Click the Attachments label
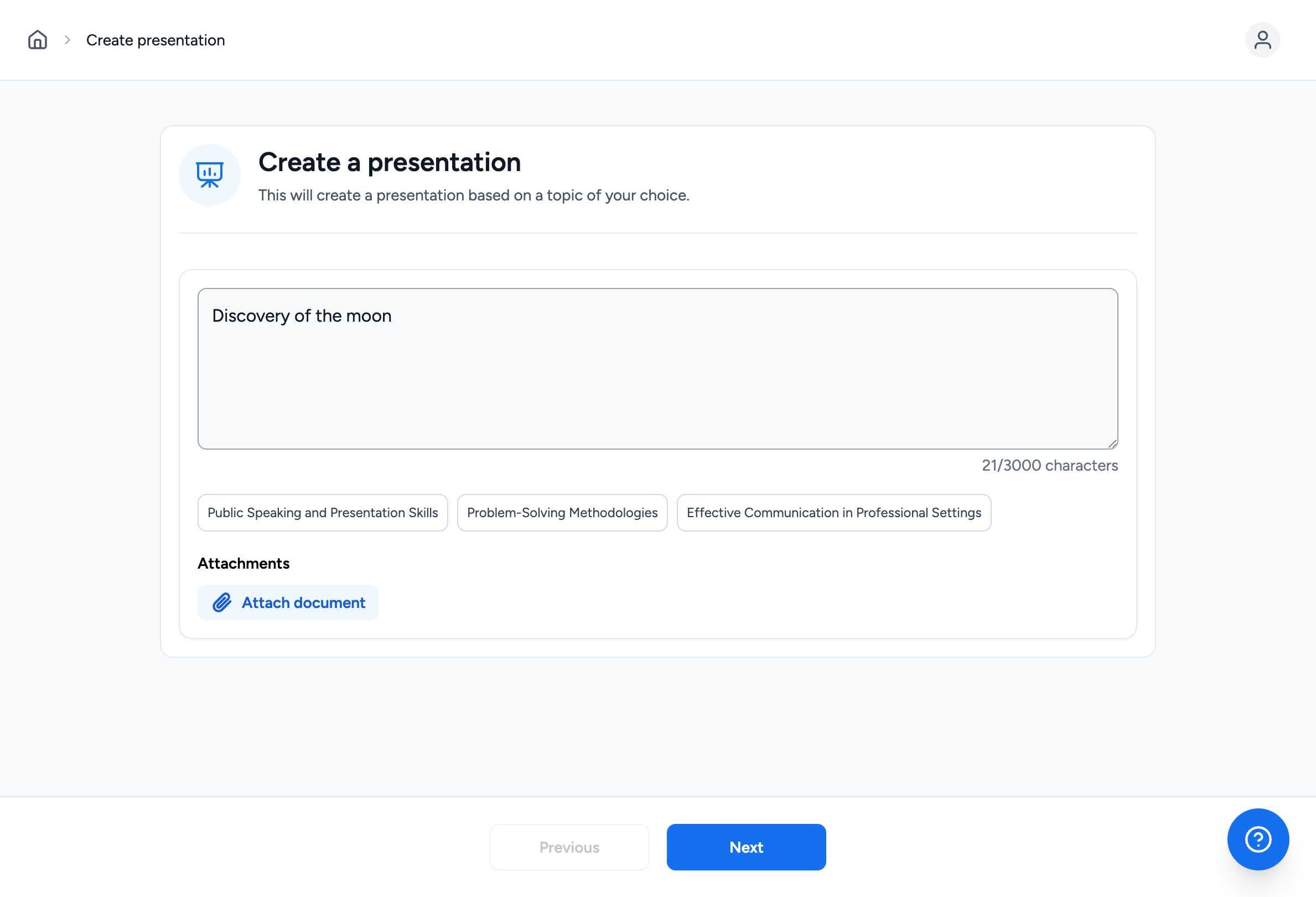1316x897 pixels. point(243,563)
